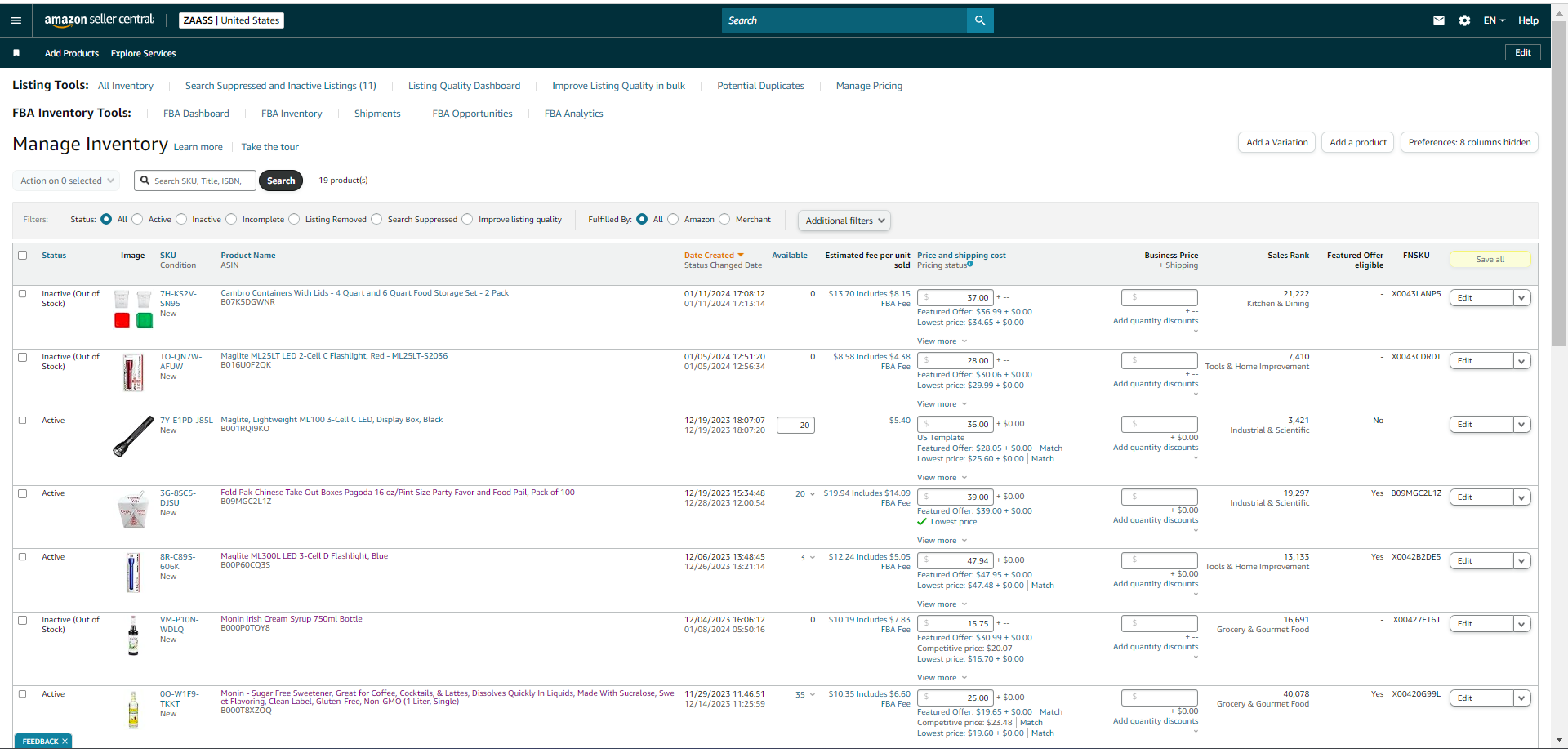Select the Inactive status radio filter

pos(181,219)
